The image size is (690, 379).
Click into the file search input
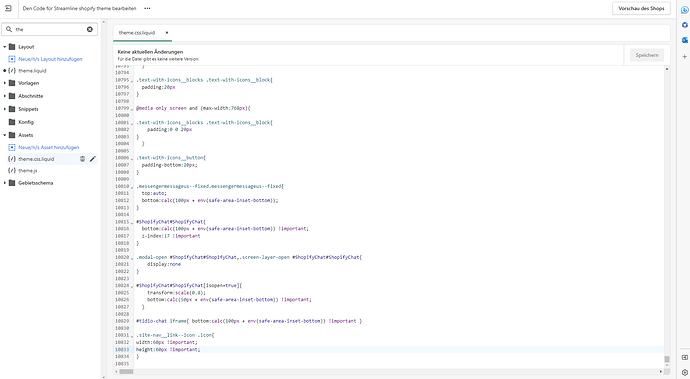[x=49, y=29]
